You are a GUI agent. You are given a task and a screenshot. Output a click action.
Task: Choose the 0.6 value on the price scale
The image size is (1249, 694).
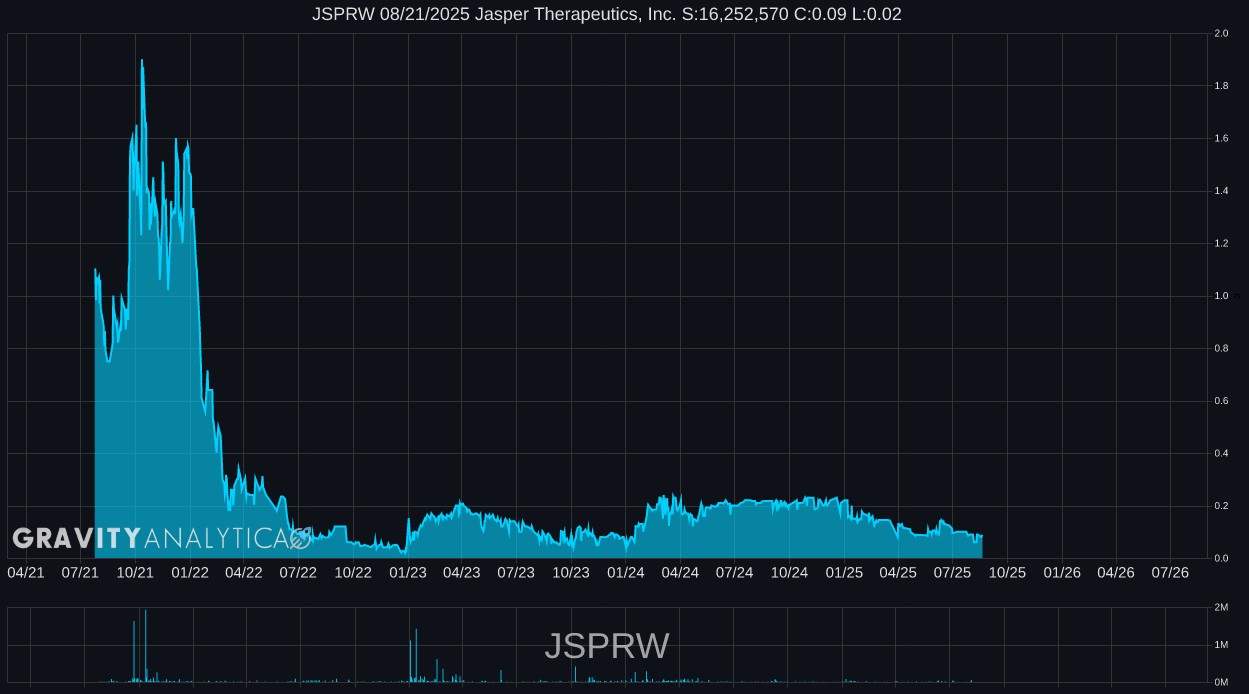[1221, 401]
